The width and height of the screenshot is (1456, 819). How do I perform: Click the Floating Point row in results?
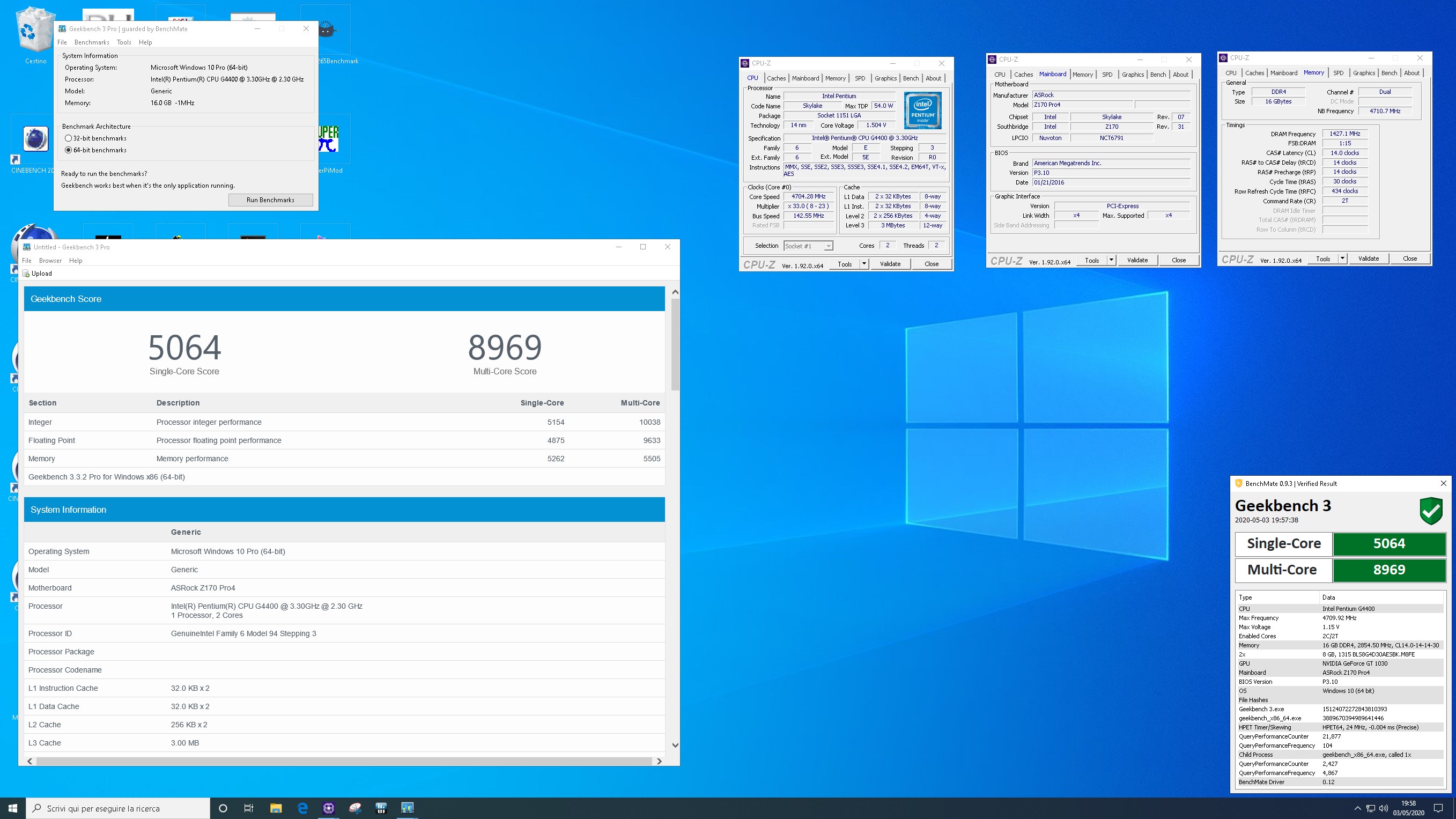pyautogui.click(x=344, y=440)
